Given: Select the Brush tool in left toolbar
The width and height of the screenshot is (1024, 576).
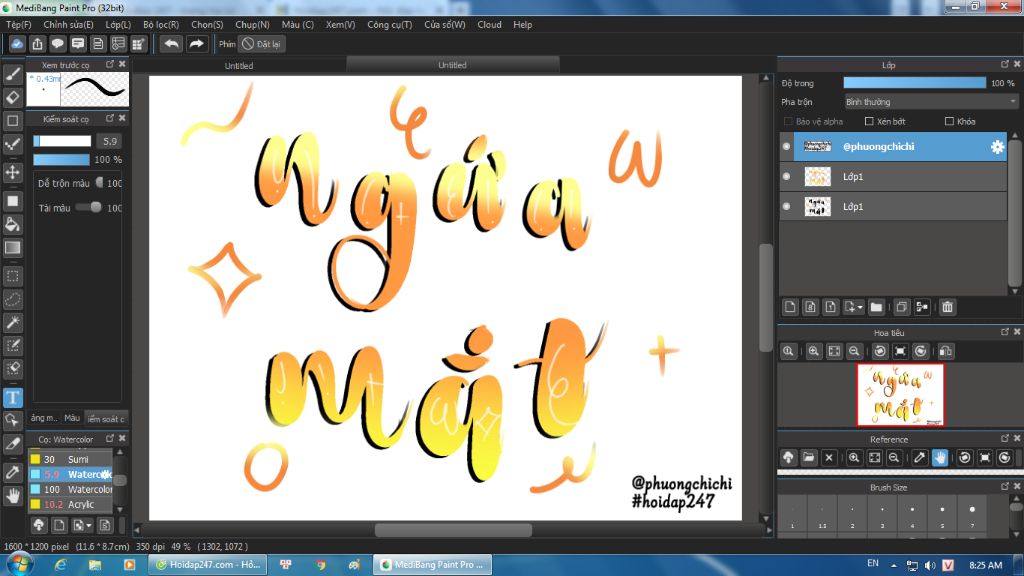Looking at the screenshot, I should [12, 74].
